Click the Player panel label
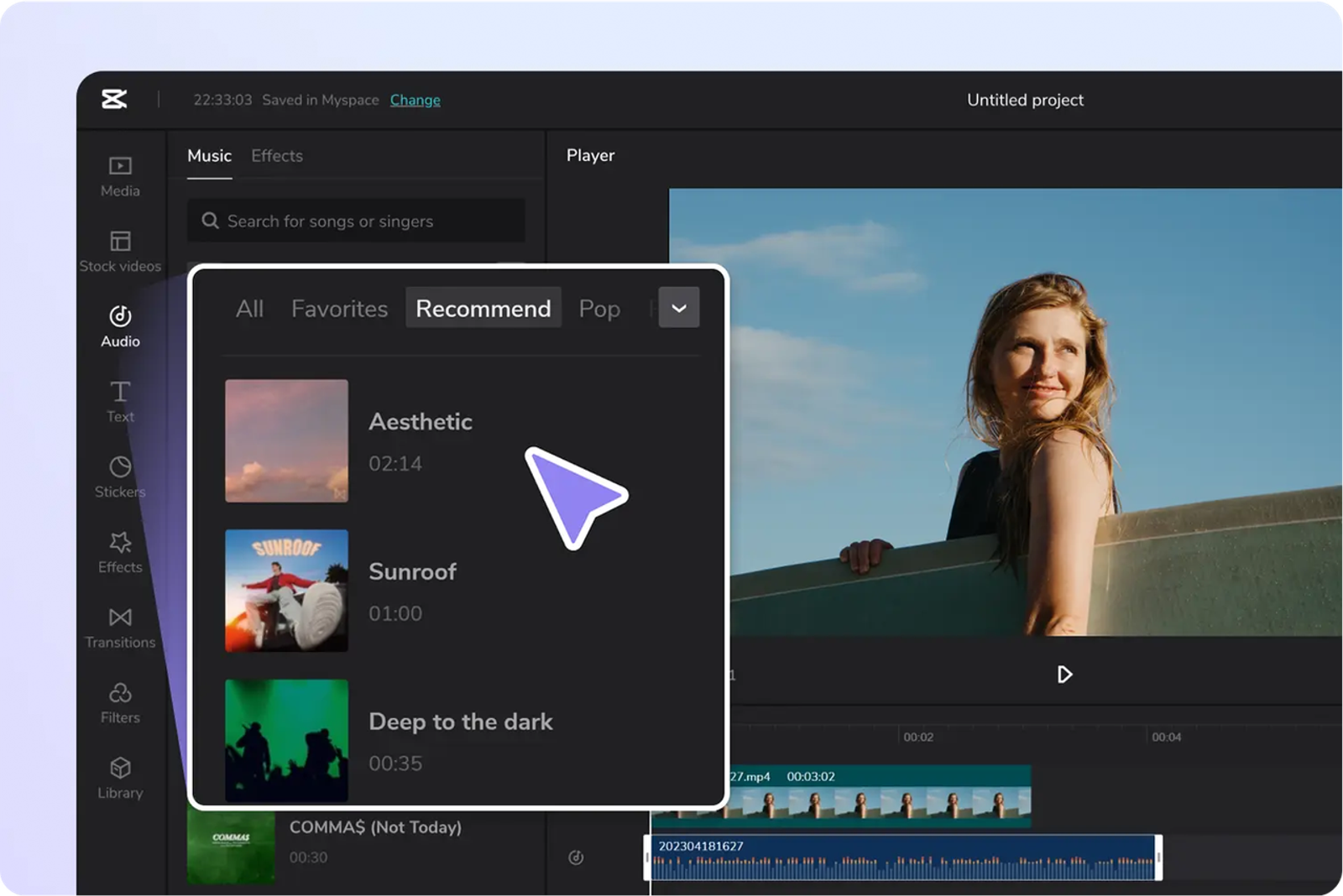This screenshot has height=896, width=1343. coord(590,155)
